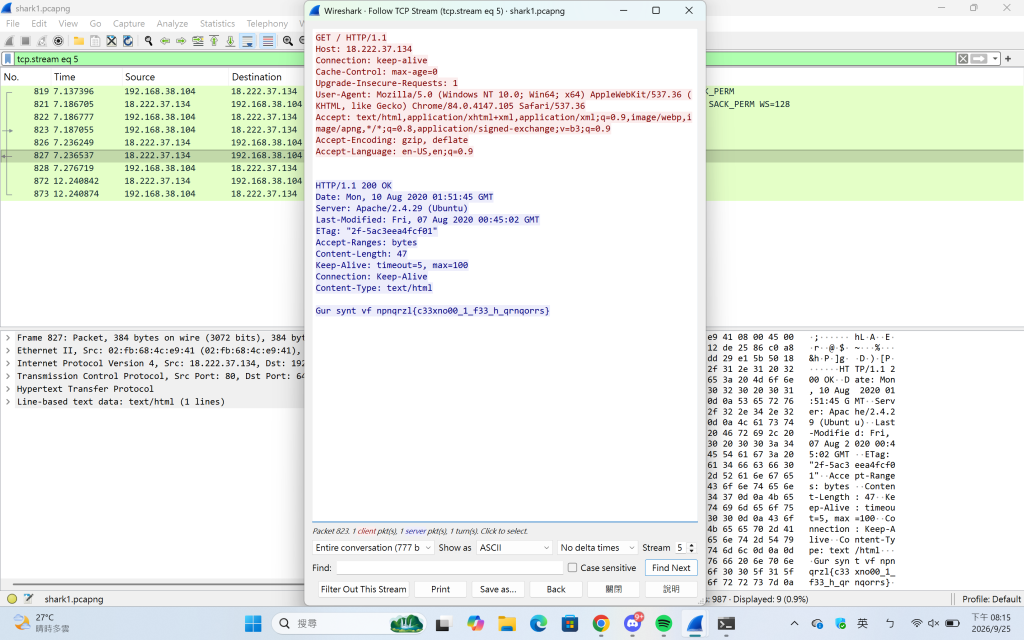
Task: Click the Find text field
Action: tap(449, 568)
